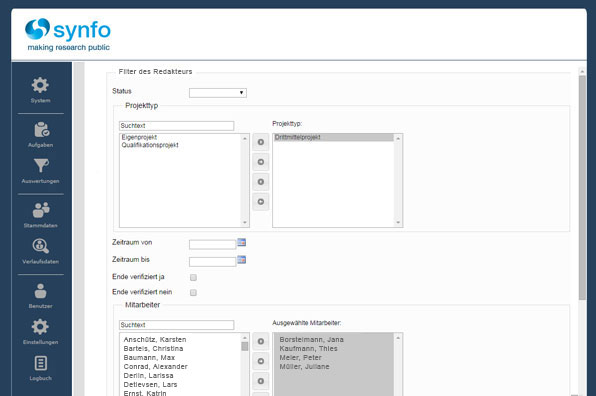Click page scrollbar up arrow
The height and width of the screenshot is (396, 596).
tap(582, 71)
